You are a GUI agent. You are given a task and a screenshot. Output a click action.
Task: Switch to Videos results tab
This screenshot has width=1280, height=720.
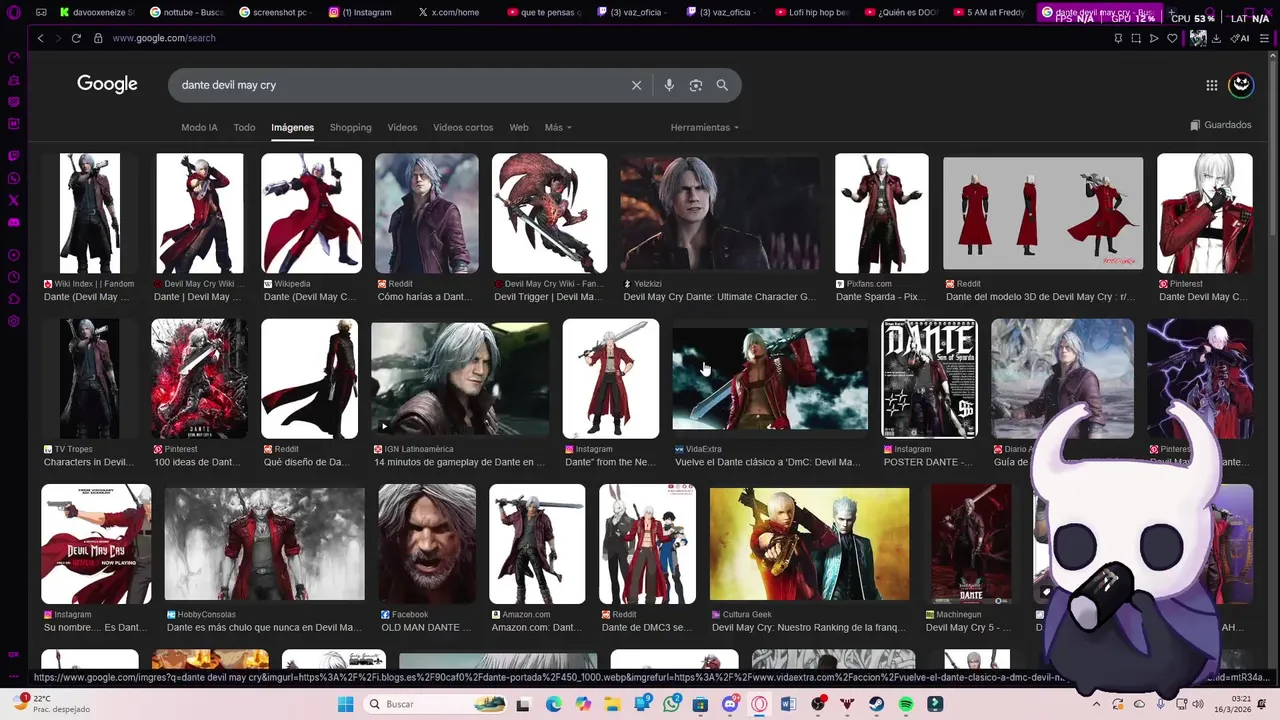point(402,128)
